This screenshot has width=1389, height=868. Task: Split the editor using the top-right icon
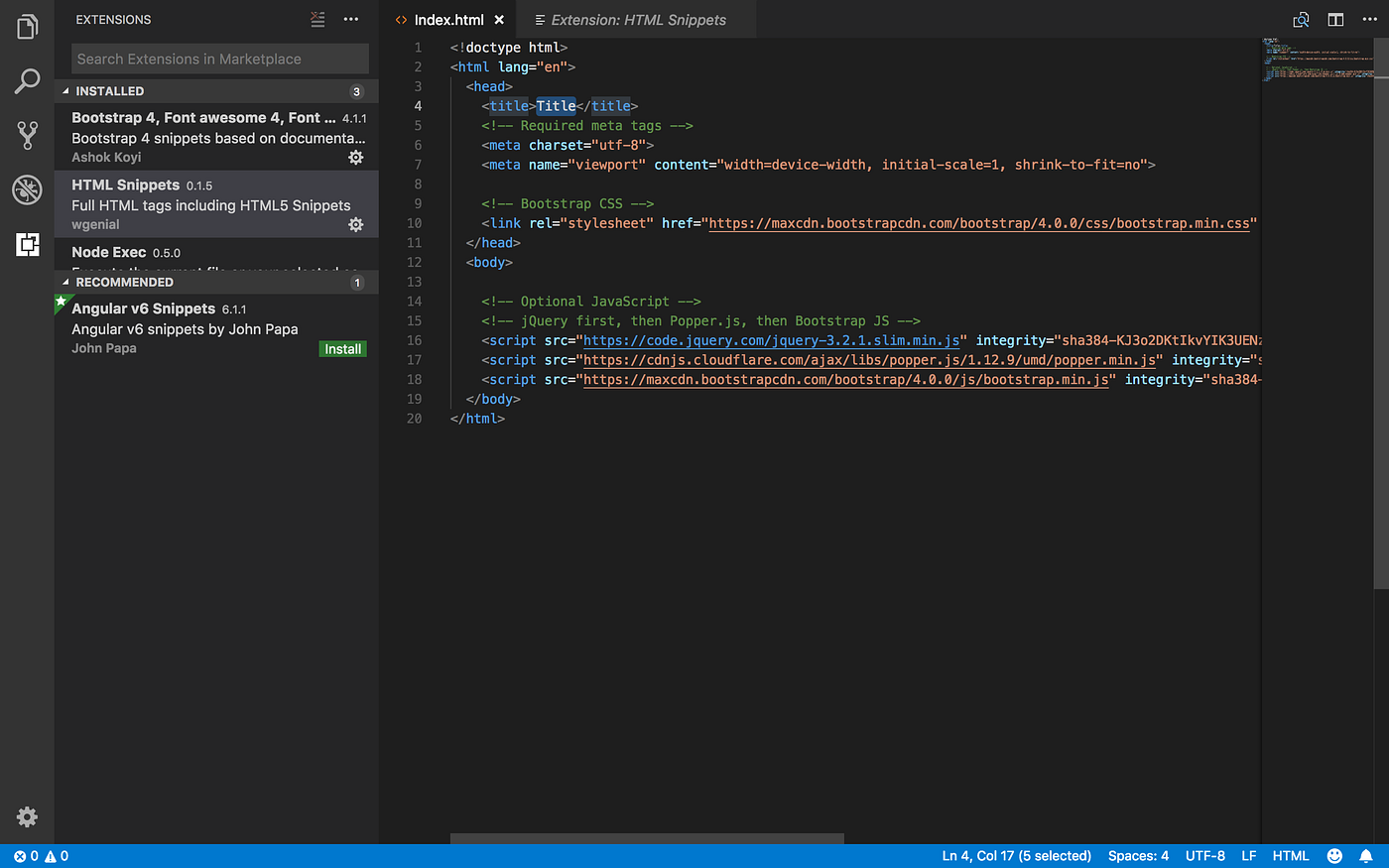tap(1334, 19)
